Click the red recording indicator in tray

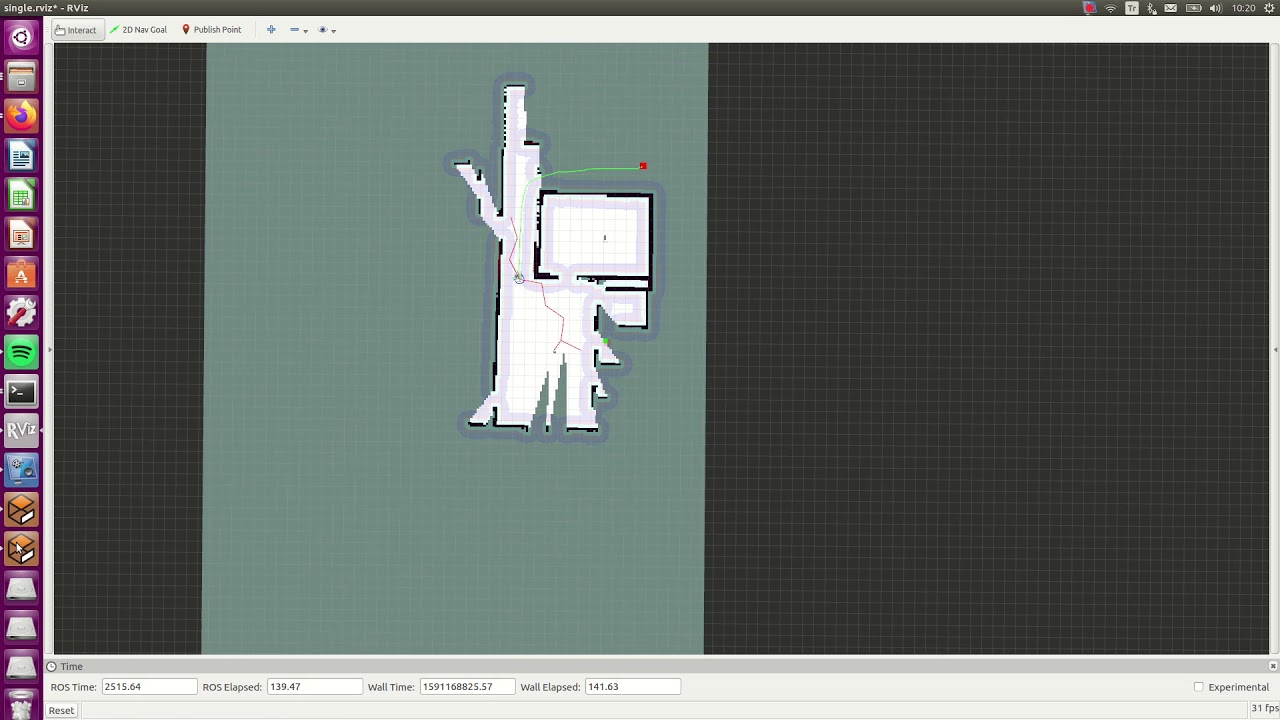(1089, 8)
